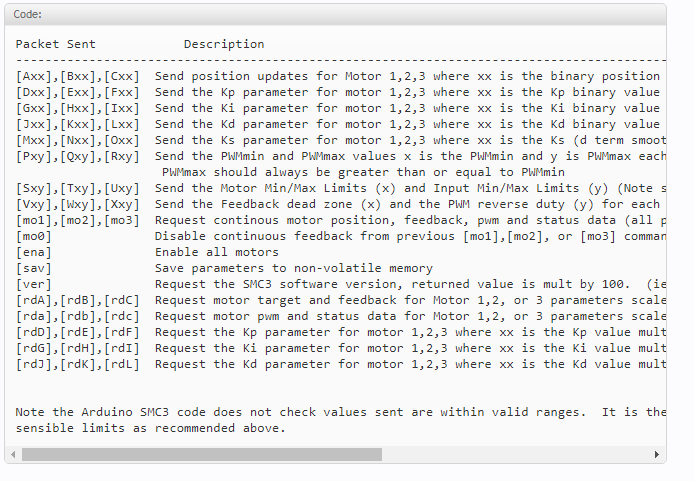Click the [Axx],[Bxx],[Cxx] packet text

coord(78,76)
